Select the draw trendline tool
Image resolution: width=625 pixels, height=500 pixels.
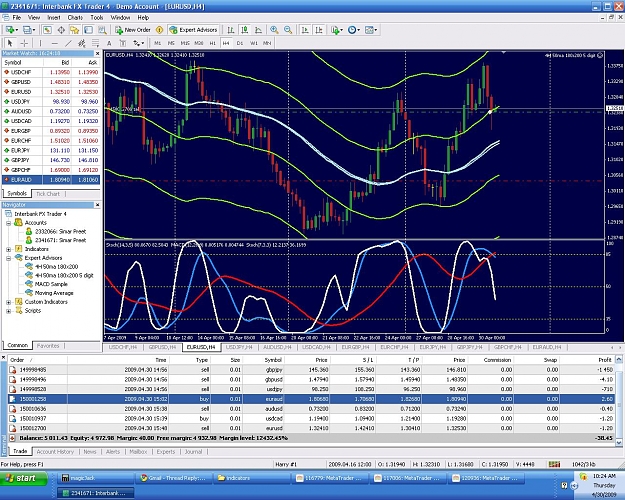tap(68, 43)
